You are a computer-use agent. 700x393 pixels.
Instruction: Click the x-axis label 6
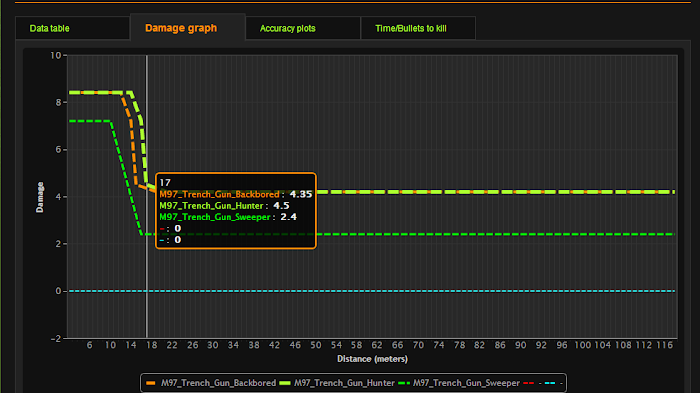click(x=89, y=345)
